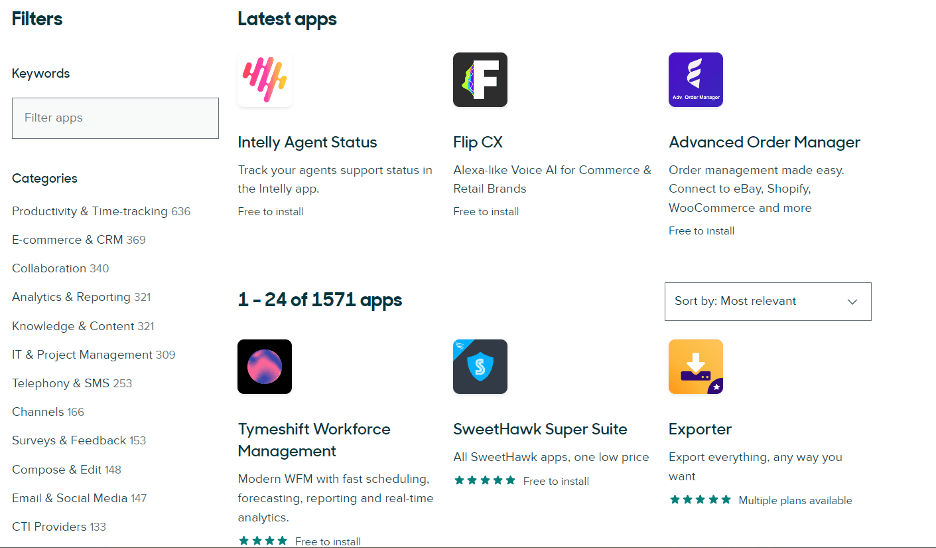
Task: Click the Filter apps keyword field
Action: click(x=115, y=118)
